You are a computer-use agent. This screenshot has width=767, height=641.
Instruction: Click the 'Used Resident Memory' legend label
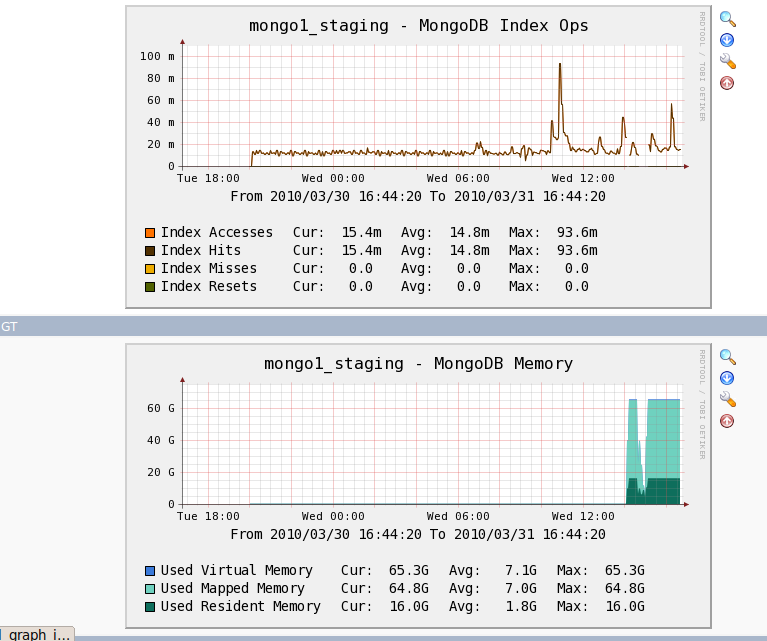[241, 606]
